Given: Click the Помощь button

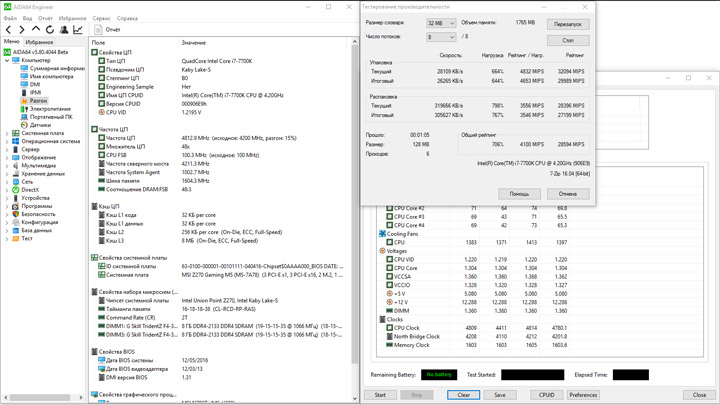Looking at the screenshot, I should (x=519, y=194).
